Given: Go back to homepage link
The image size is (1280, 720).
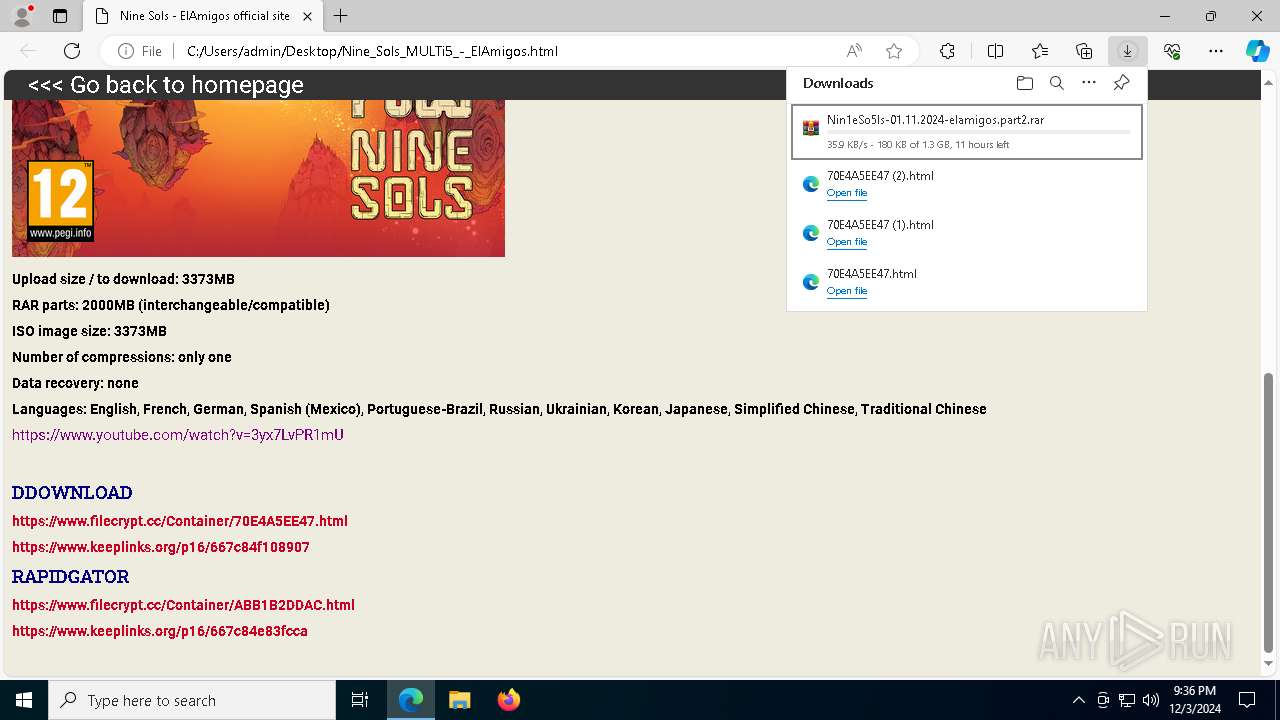Looking at the screenshot, I should point(166,85).
